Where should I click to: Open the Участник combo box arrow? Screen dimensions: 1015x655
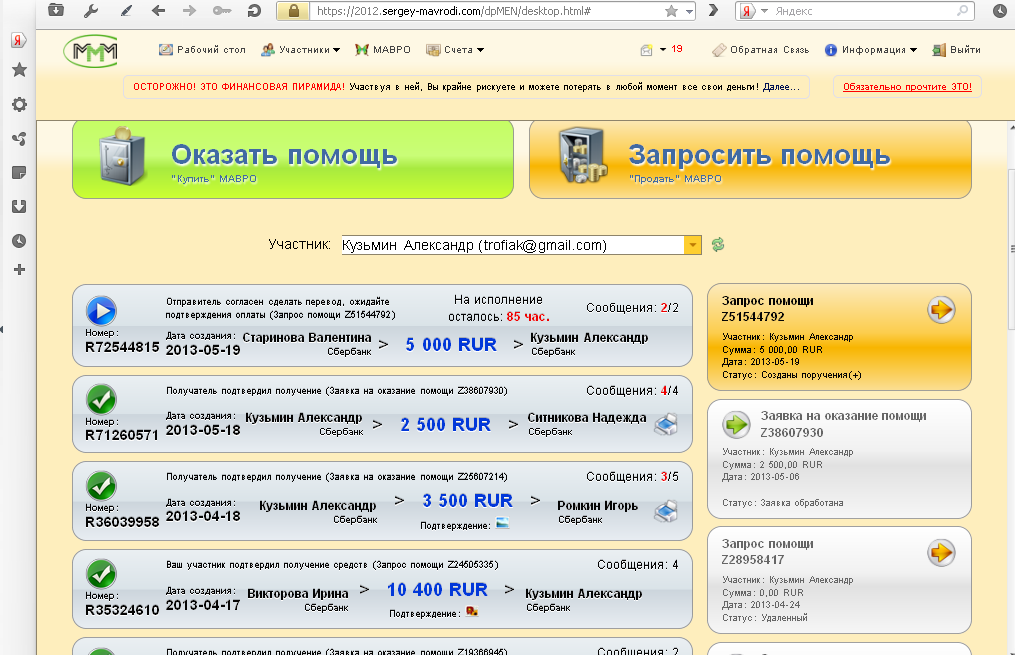tap(693, 245)
